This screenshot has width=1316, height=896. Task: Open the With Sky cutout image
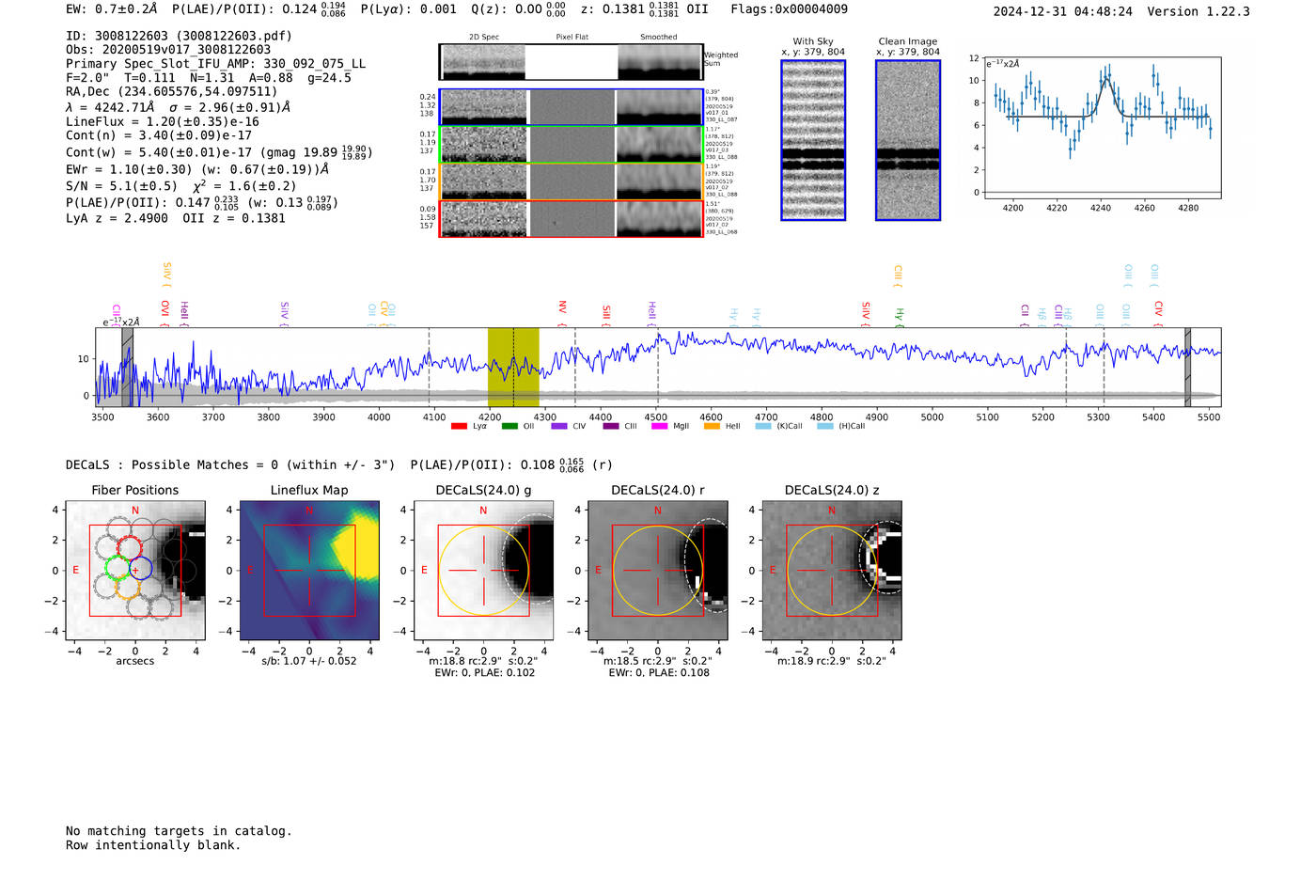813,140
